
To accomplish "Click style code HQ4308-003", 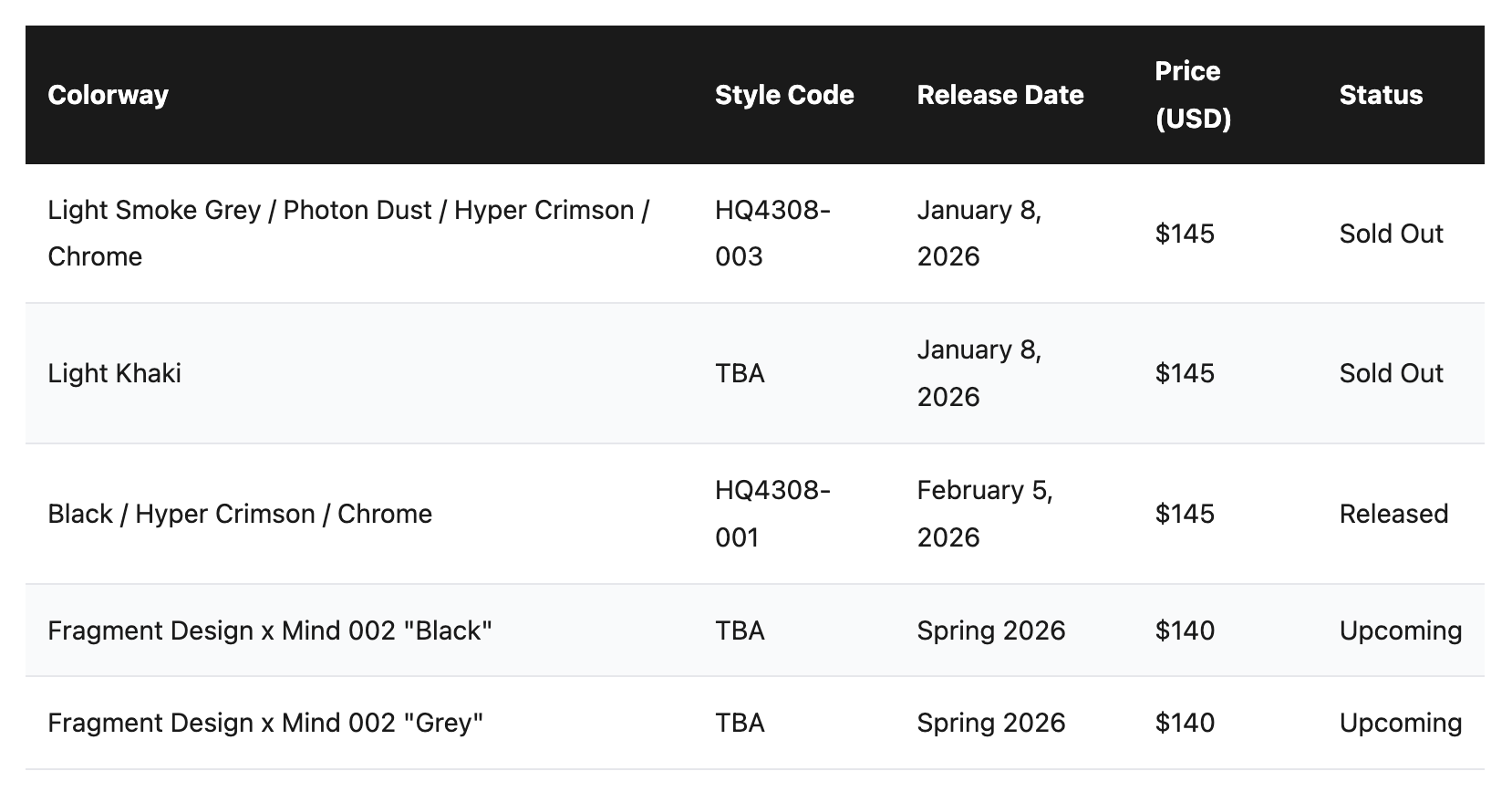I will pos(772,233).
